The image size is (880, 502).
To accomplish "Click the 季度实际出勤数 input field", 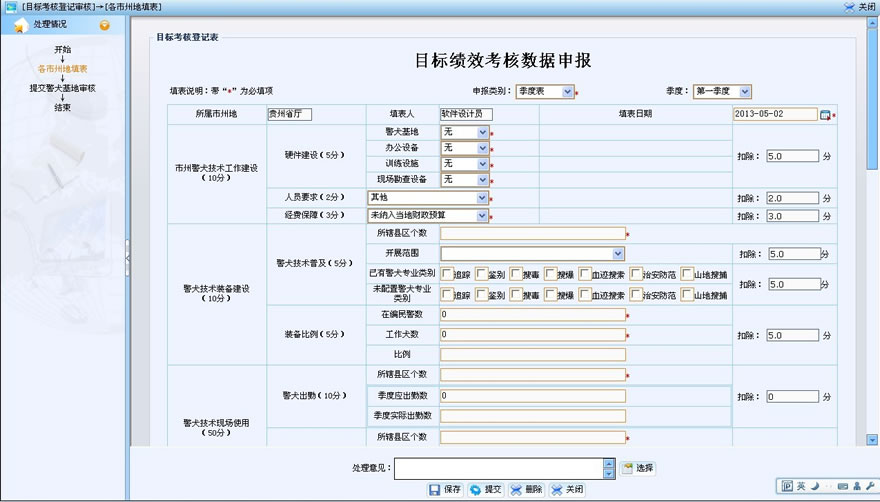I will tap(533, 416).
